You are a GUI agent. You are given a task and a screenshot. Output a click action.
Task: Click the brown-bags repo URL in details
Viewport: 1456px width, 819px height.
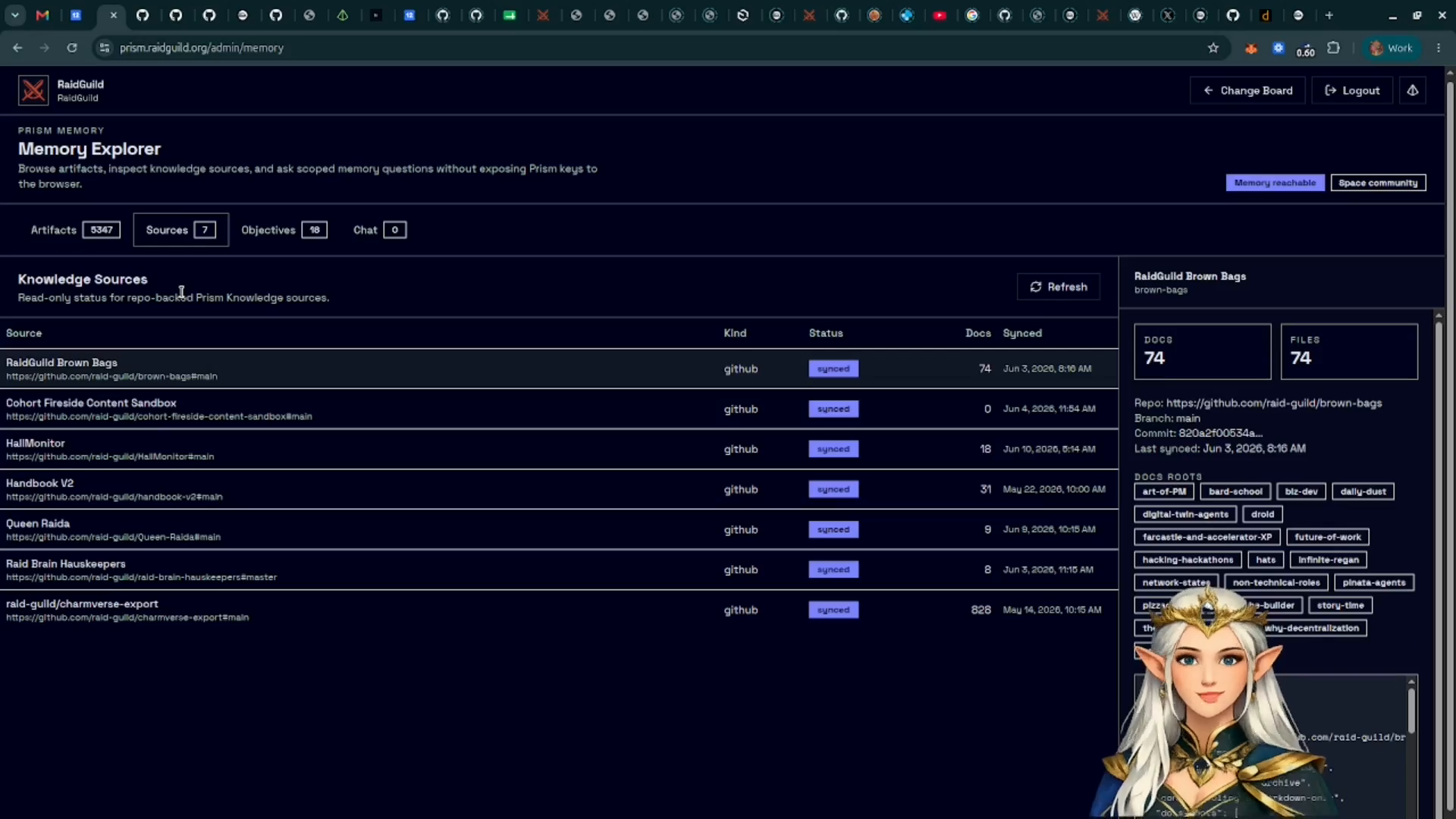point(1274,403)
